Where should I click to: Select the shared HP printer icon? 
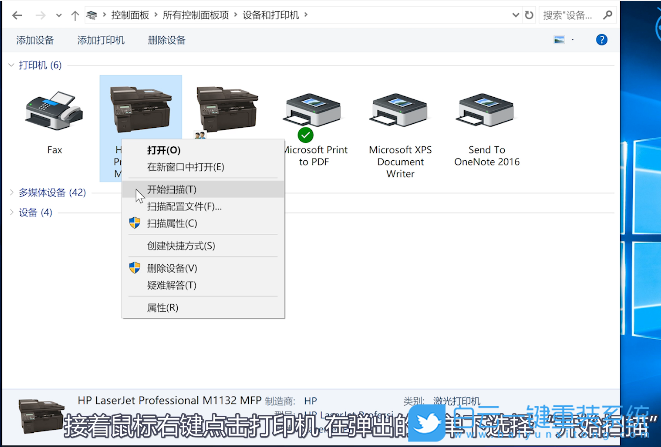(x=227, y=110)
